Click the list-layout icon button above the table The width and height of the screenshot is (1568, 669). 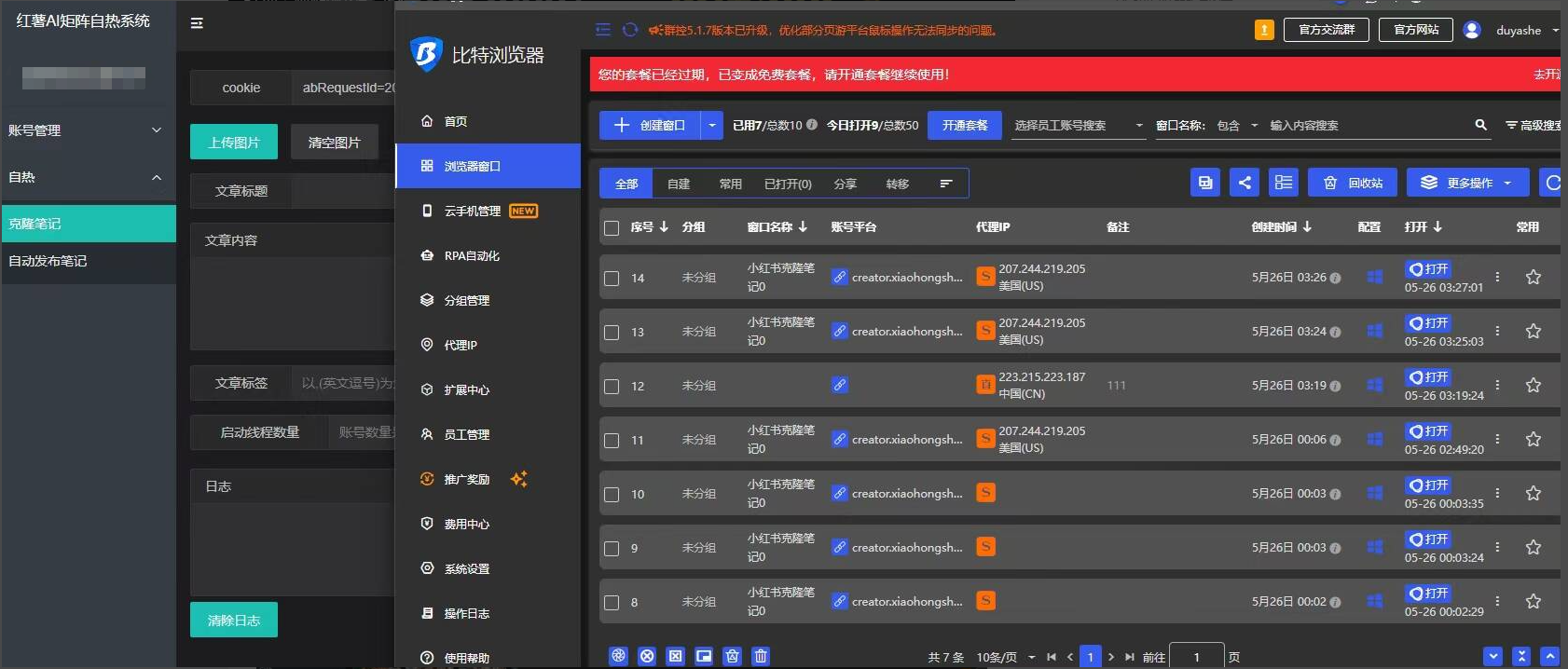tap(1284, 183)
